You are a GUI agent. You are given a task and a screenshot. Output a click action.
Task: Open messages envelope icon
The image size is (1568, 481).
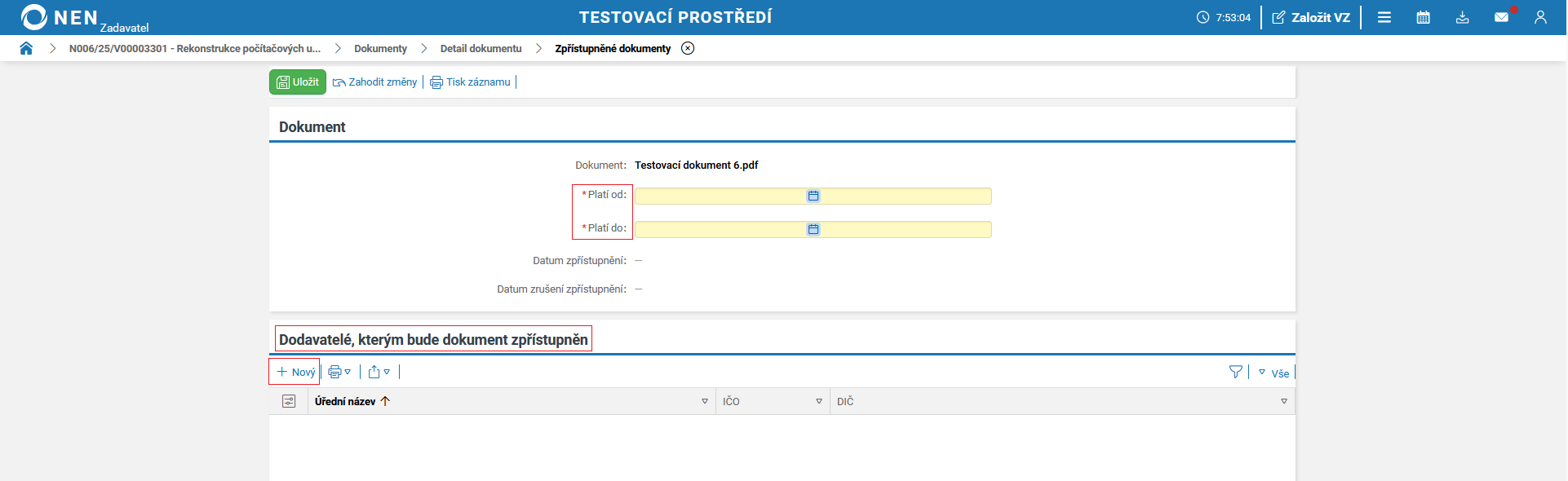point(1502,17)
